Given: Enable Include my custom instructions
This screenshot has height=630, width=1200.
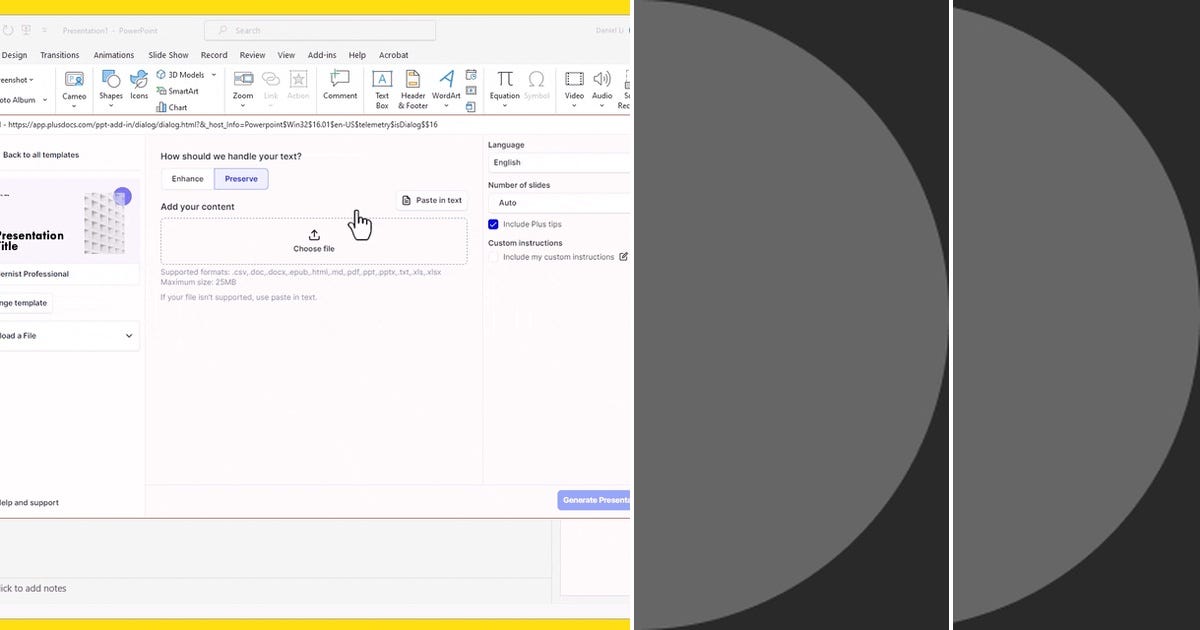Looking at the screenshot, I should (x=491, y=257).
